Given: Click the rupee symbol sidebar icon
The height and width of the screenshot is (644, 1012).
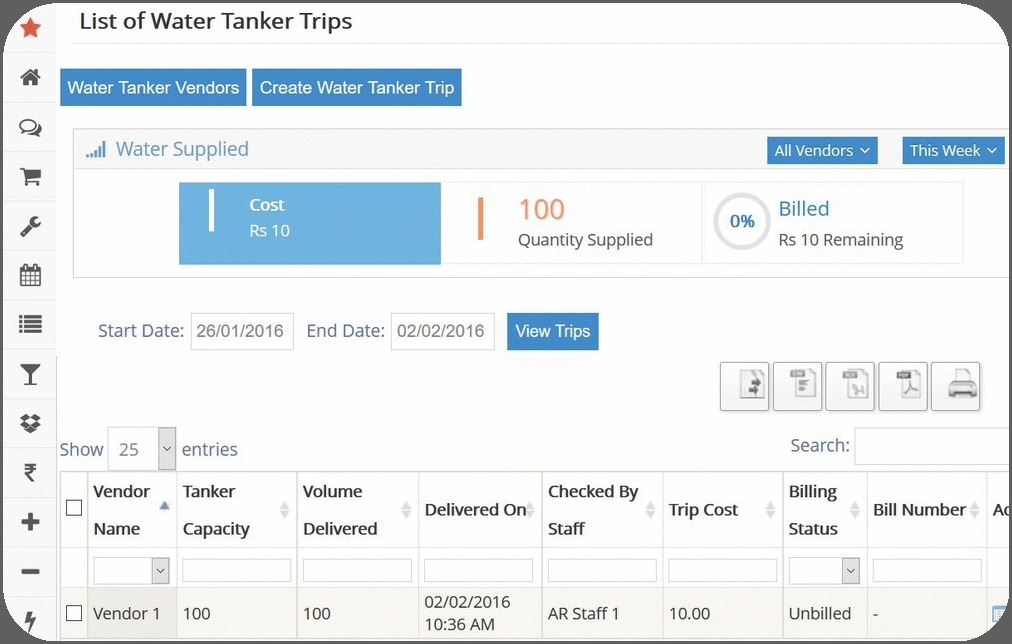Looking at the screenshot, I should (x=30, y=473).
